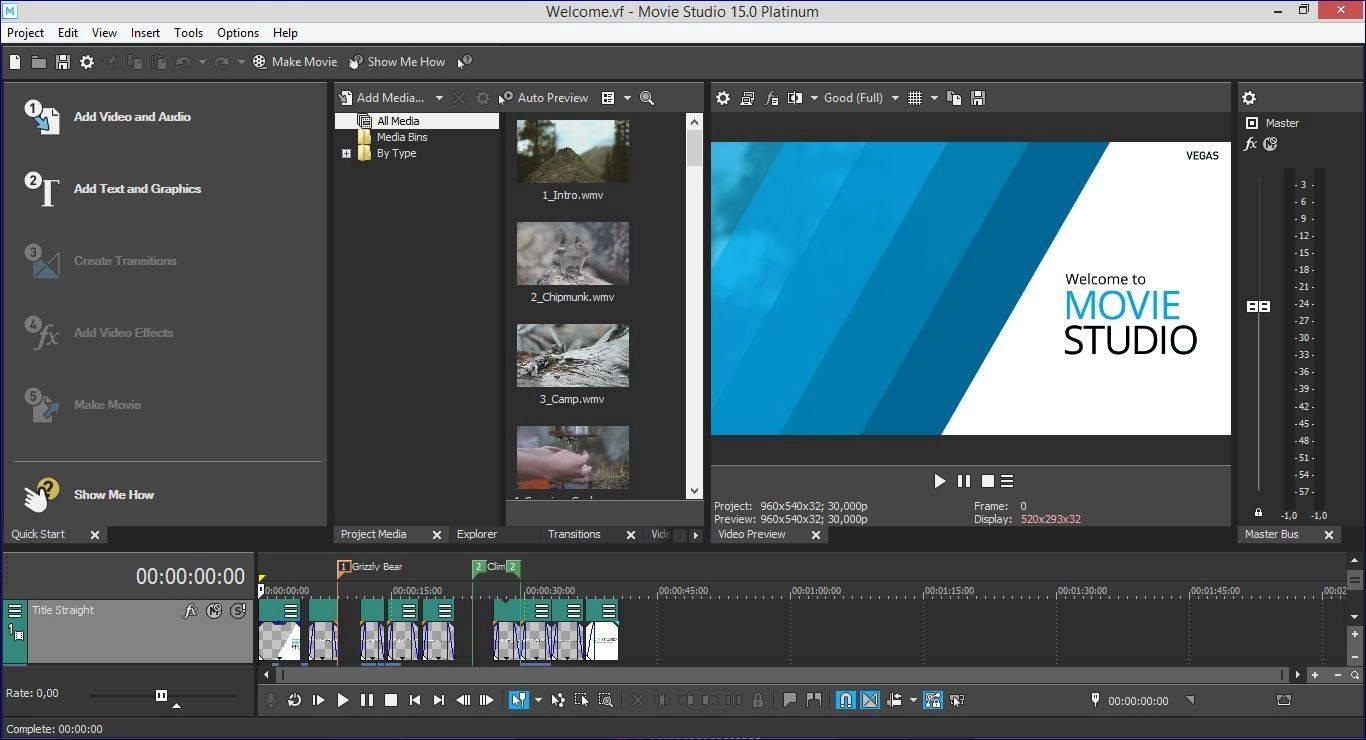Open the media Views dropdown arrow
Screen dimensions: 1366x740
(628, 98)
